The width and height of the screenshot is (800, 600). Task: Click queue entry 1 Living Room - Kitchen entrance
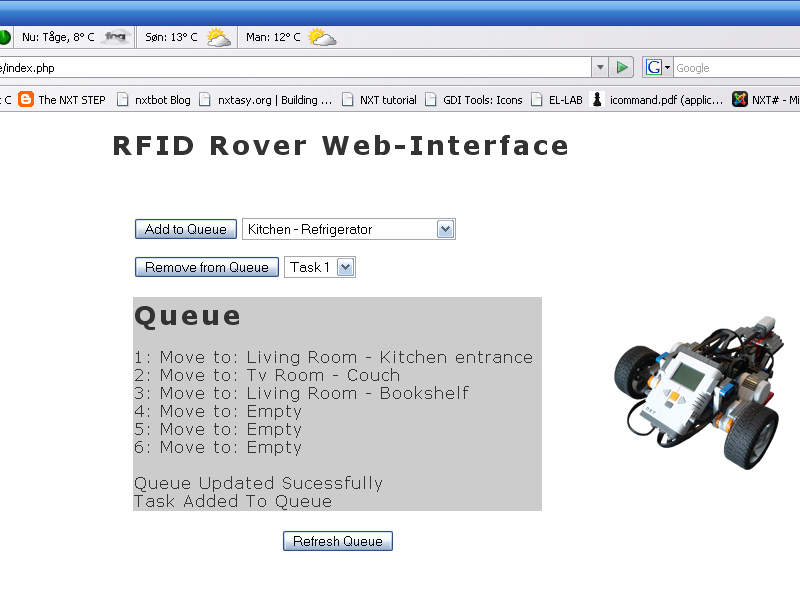334,357
